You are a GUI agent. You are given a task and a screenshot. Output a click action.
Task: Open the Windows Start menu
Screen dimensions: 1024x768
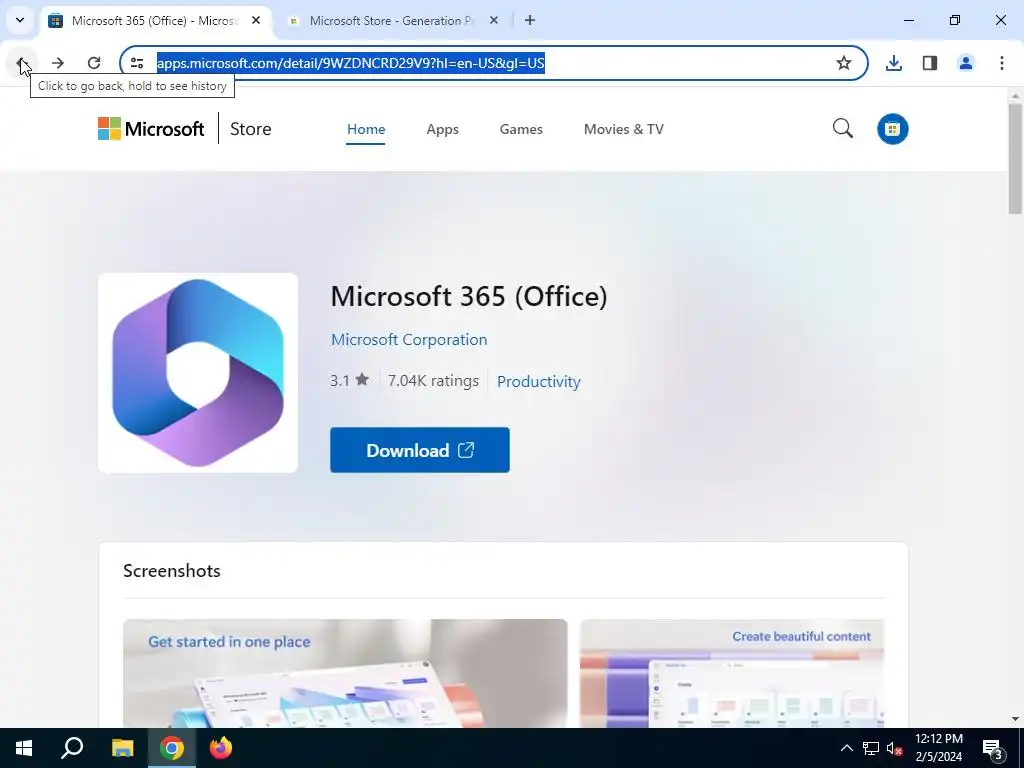tap(24, 748)
